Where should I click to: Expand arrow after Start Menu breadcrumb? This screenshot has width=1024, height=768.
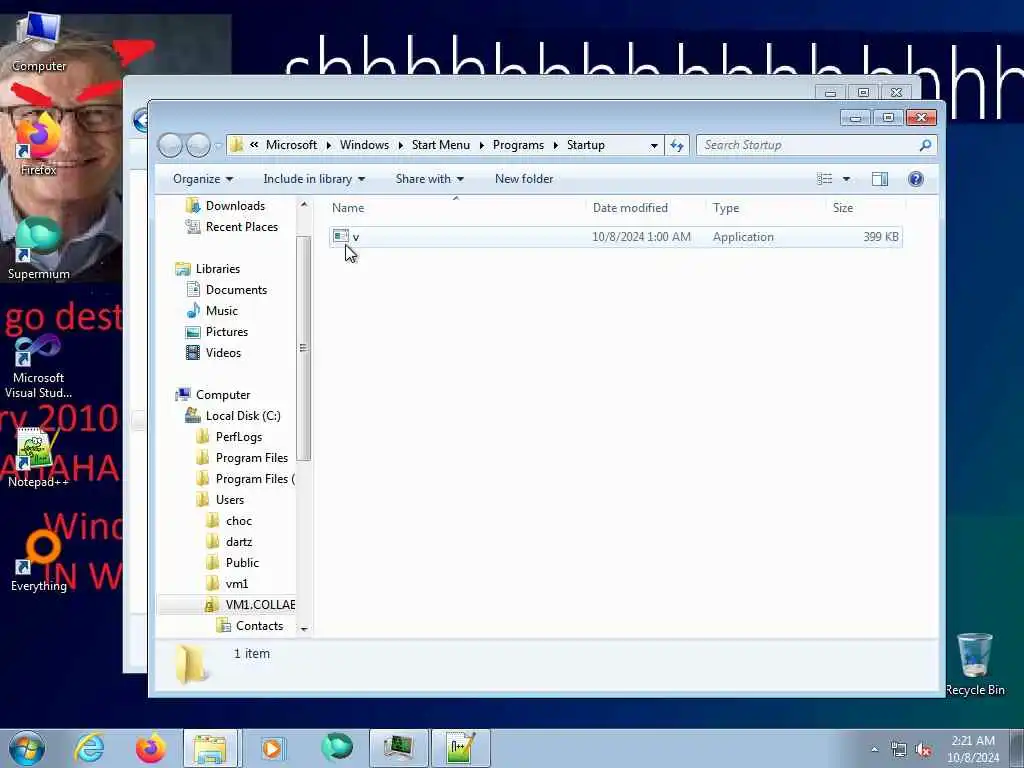pyautogui.click(x=481, y=146)
